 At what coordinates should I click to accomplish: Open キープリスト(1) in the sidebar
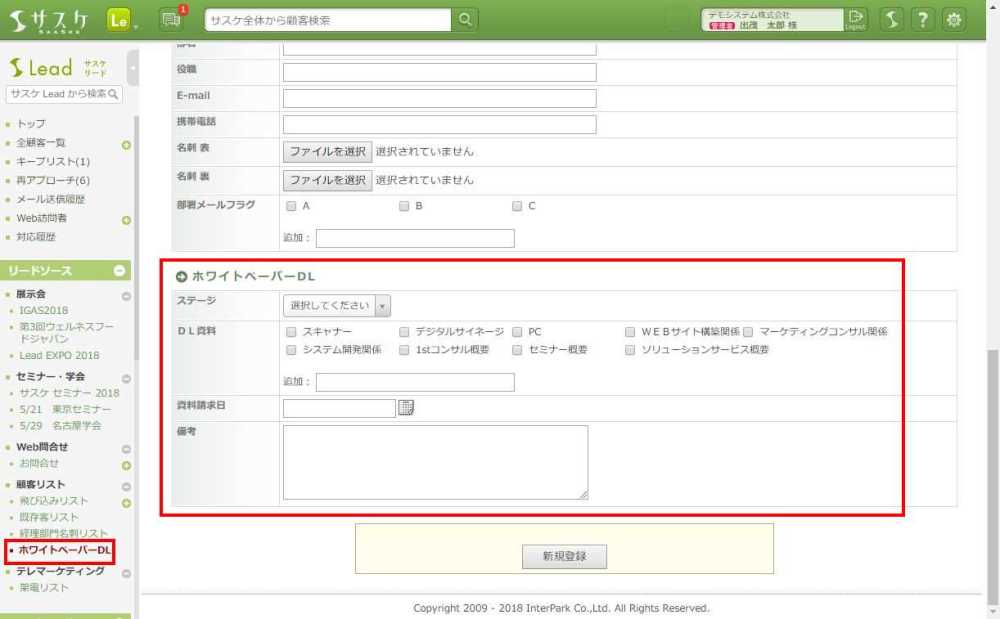53,161
